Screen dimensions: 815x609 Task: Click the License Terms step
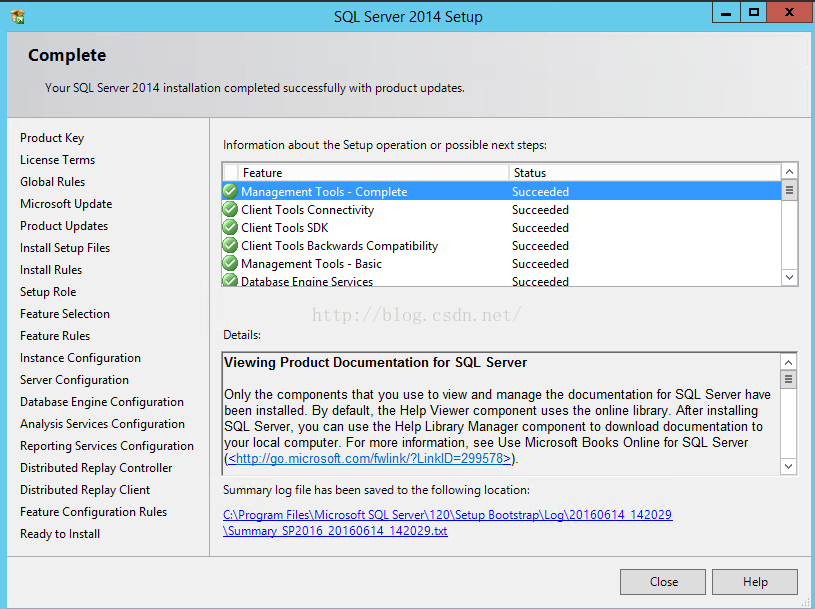(x=58, y=160)
